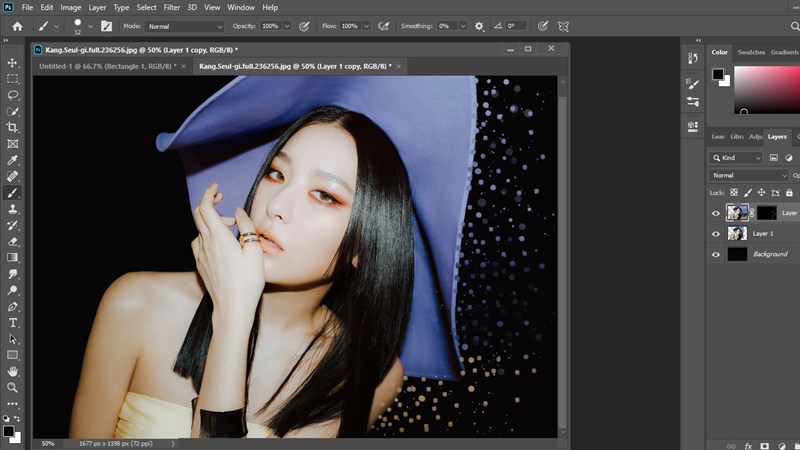Switch to the Untitled-1 document tab
The width and height of the screenshot is (800, 450).
108,66
